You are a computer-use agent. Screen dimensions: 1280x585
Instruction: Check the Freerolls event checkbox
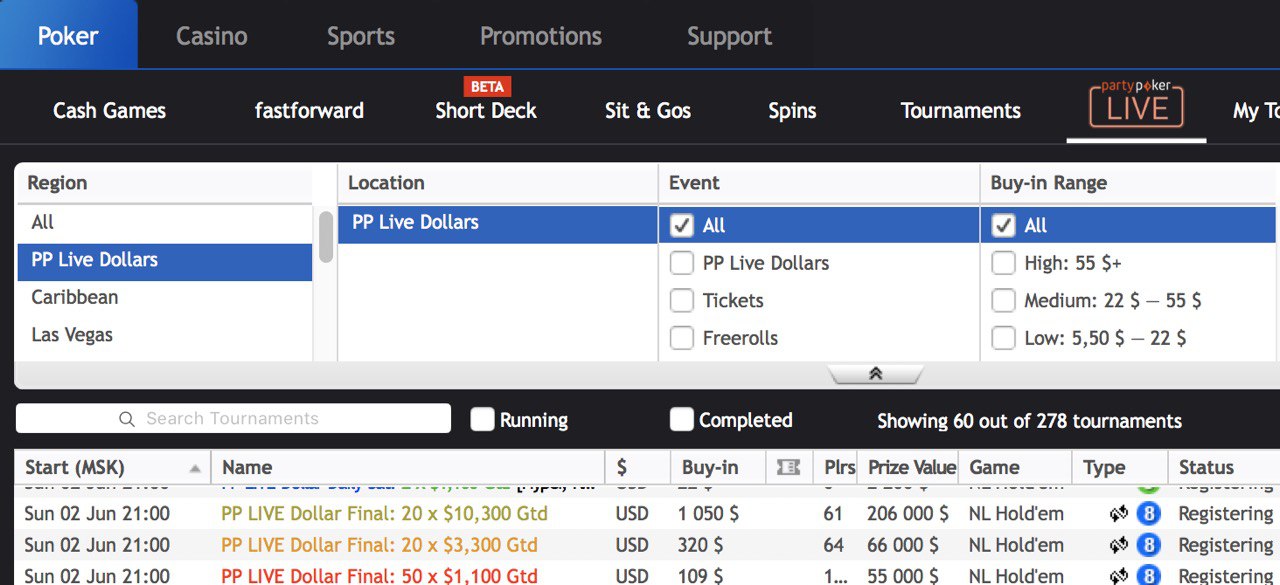coord(682,338)
